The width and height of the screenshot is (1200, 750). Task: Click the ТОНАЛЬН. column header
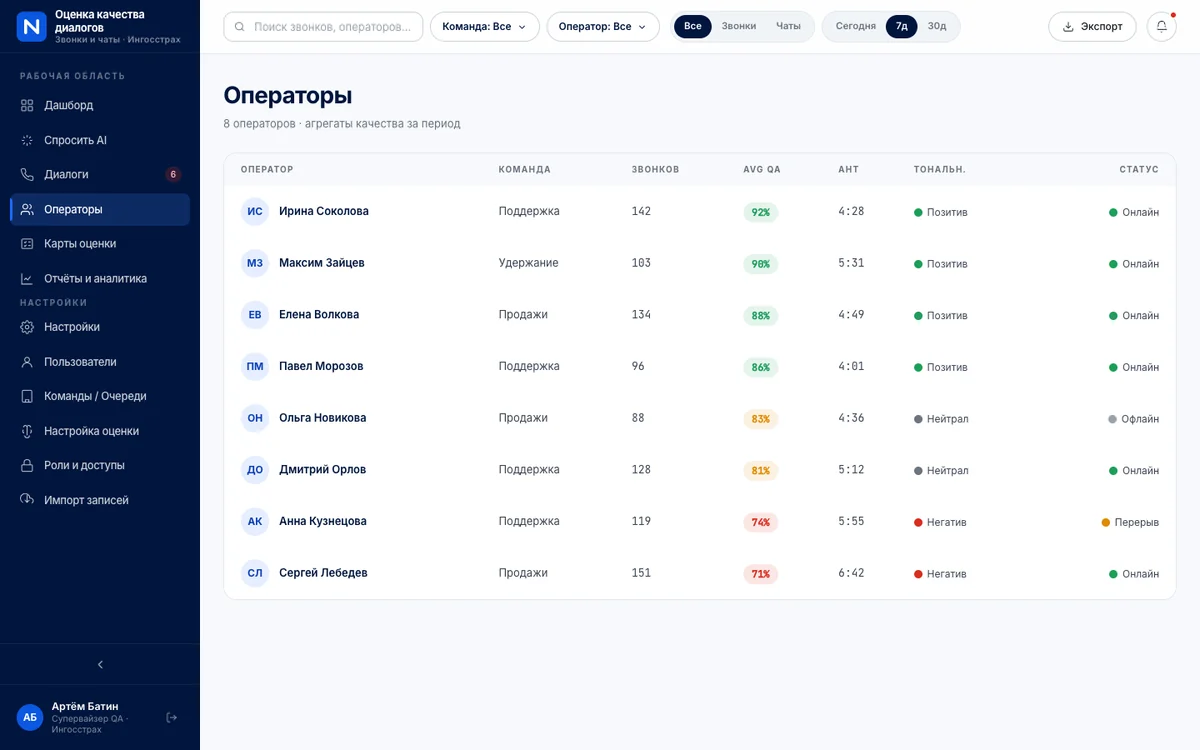(x=940, y=169)
